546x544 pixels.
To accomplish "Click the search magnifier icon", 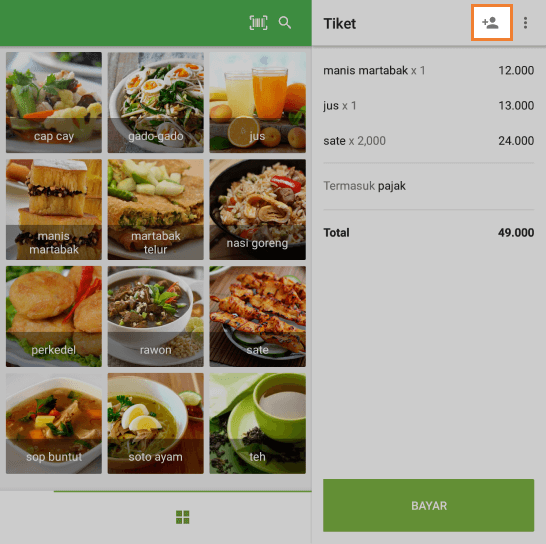I will 285,23.
